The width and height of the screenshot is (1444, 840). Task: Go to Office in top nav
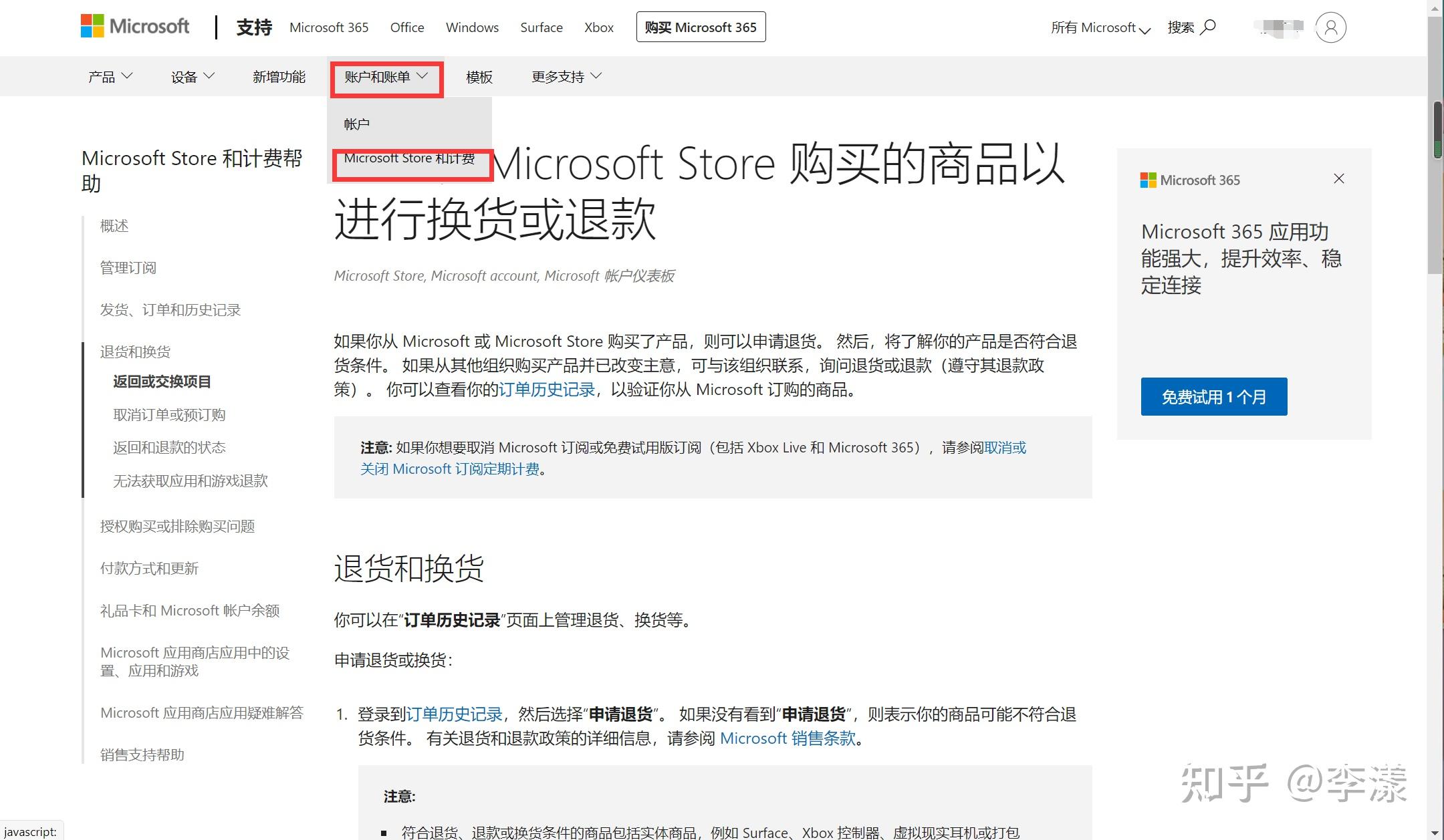coord(407,27)
